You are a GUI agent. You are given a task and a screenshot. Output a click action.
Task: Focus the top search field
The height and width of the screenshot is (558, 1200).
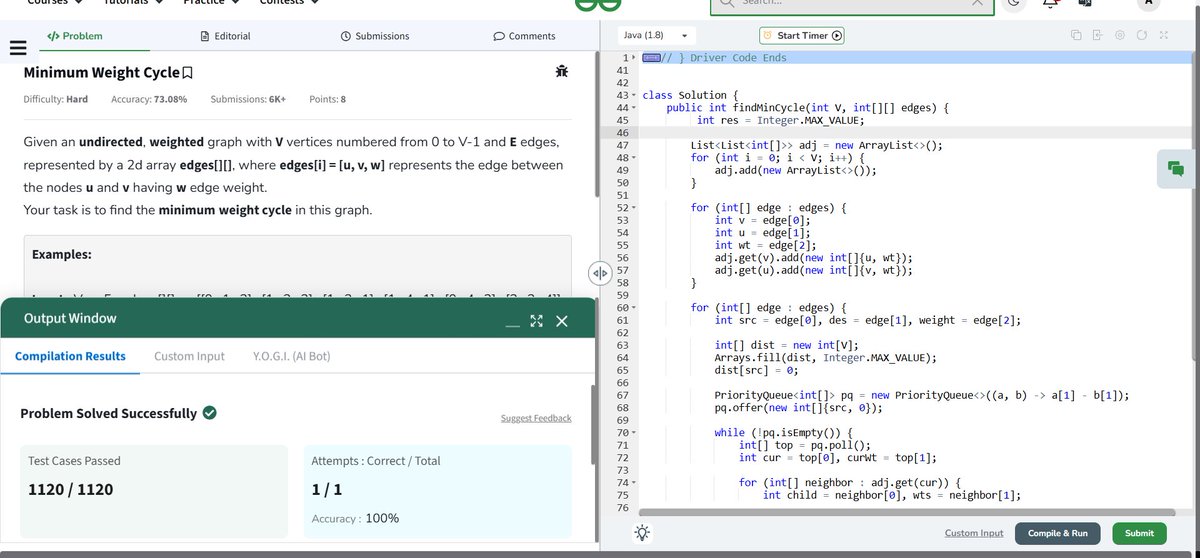(850, 4)
